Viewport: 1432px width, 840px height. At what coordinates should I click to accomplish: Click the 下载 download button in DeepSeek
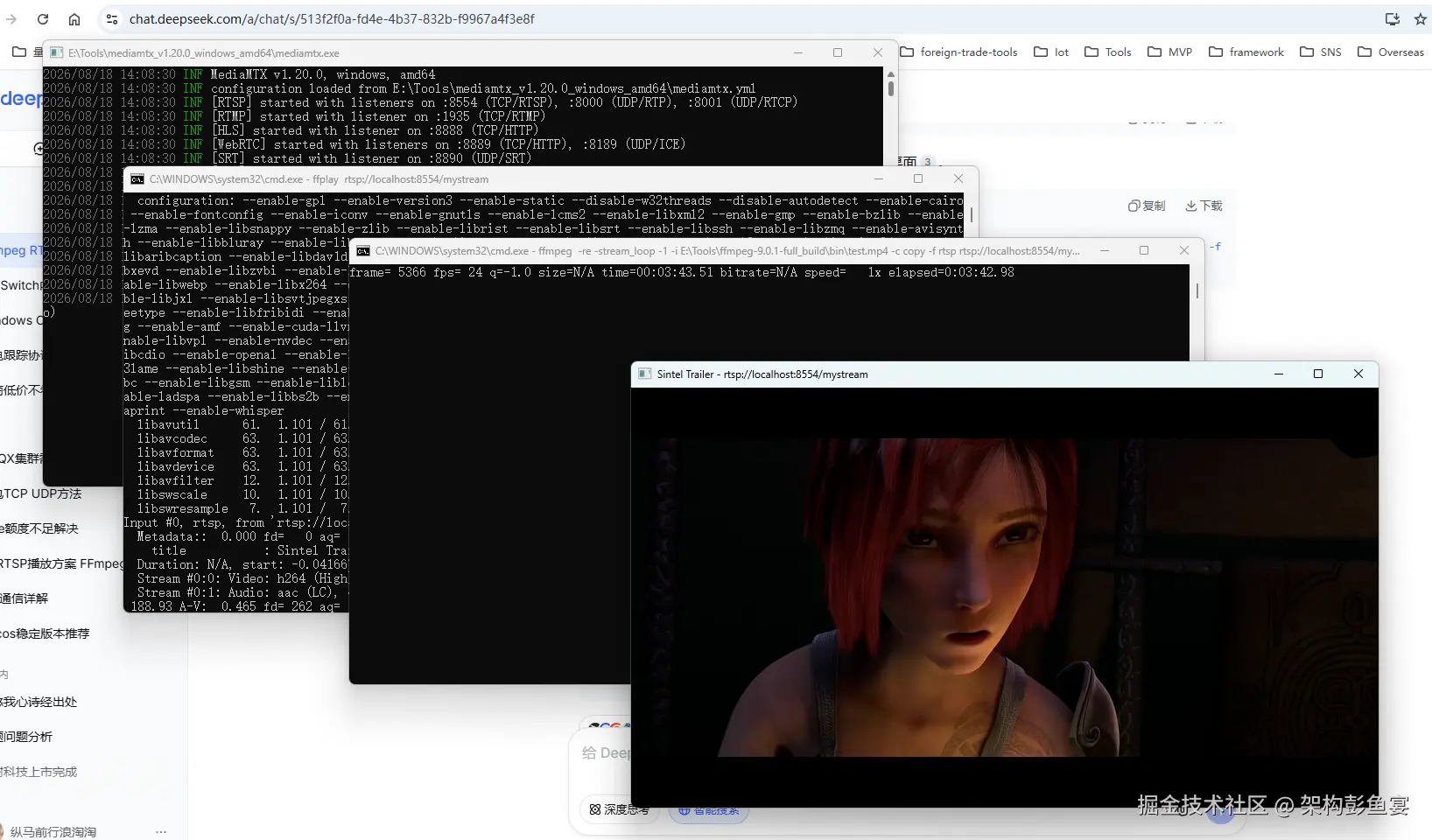[x=1204, y=206]
